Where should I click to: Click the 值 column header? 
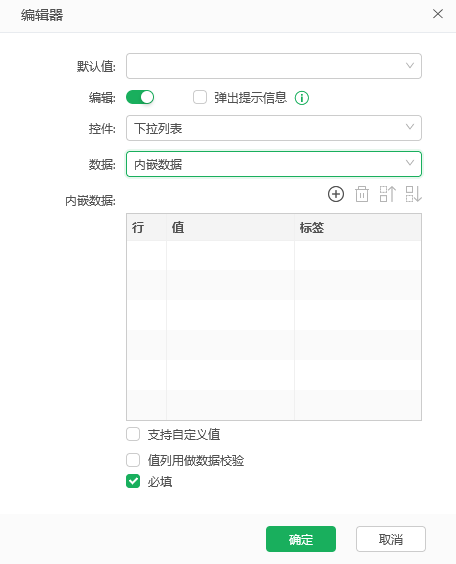pyautogui.click(x=230, y=227)
